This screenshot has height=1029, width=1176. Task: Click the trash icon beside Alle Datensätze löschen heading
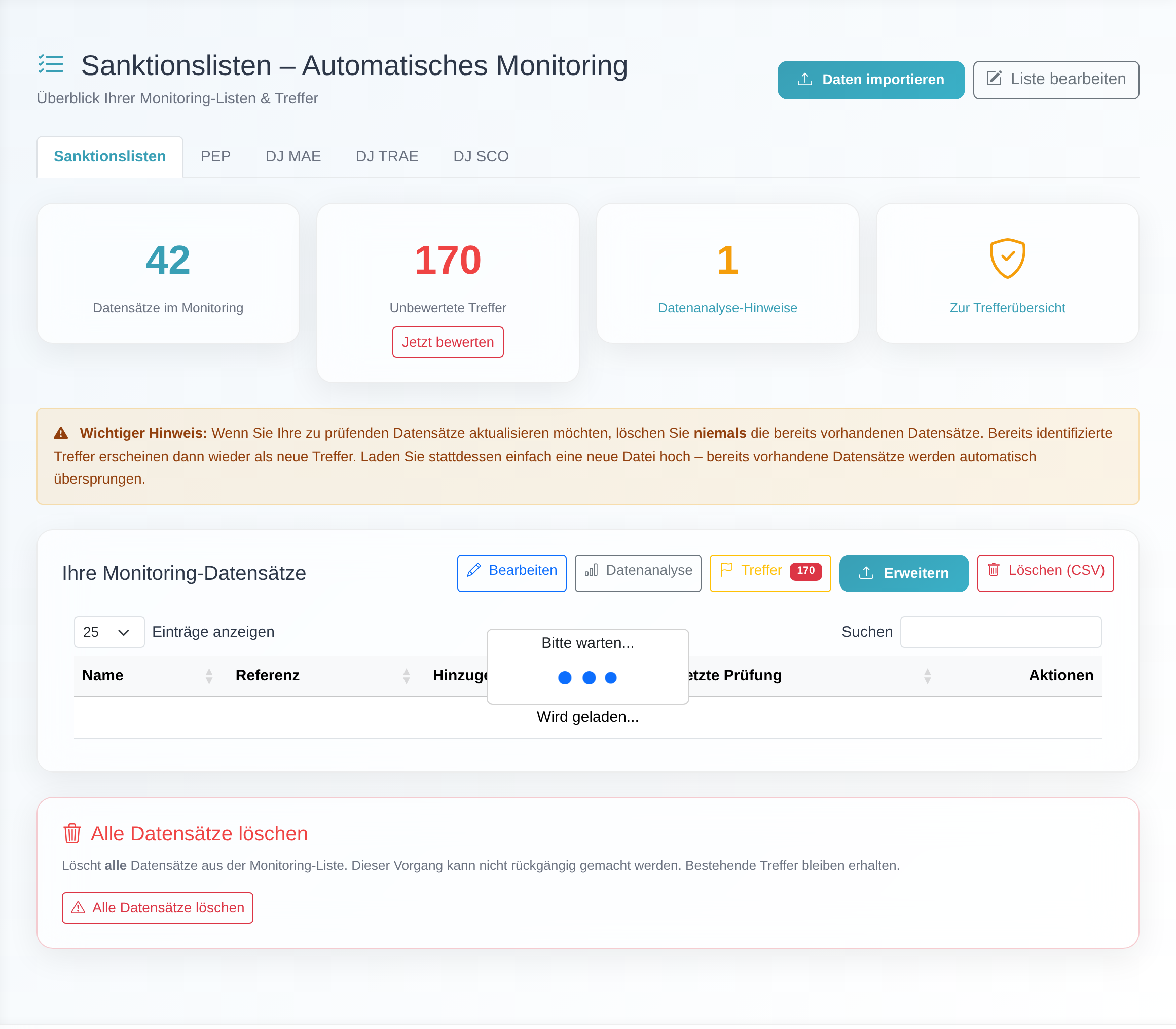pyautogui.click(x=72, y=834)
